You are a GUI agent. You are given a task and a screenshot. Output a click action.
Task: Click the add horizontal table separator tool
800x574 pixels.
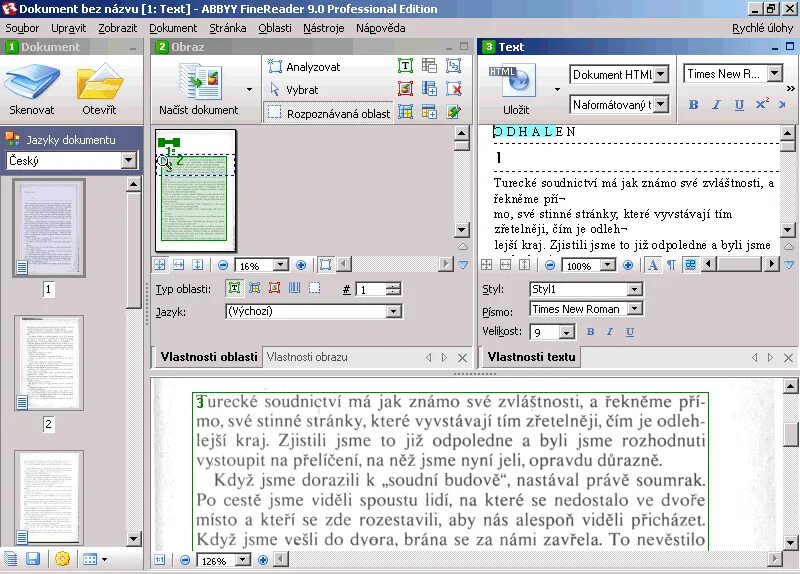429,112
